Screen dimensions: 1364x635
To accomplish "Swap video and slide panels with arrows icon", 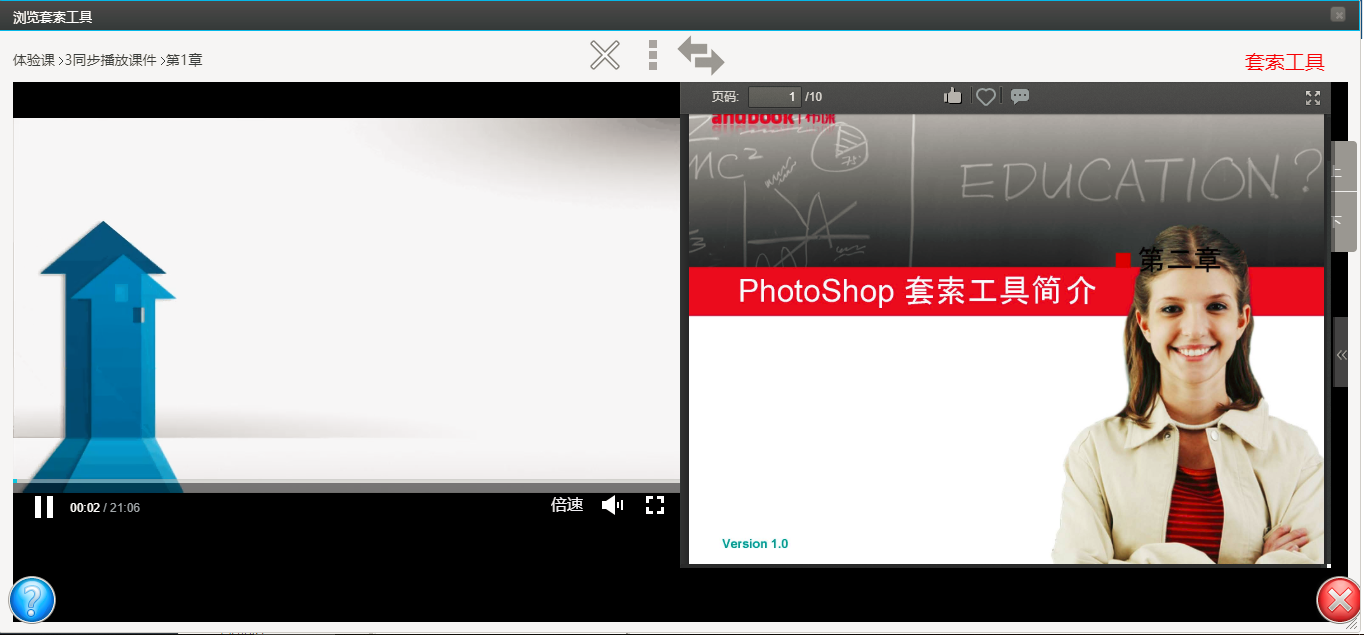I will point(701,56).
